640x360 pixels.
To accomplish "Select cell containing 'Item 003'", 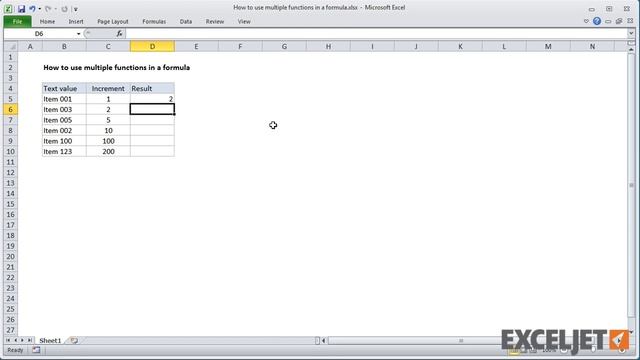I will pos(64,109).
